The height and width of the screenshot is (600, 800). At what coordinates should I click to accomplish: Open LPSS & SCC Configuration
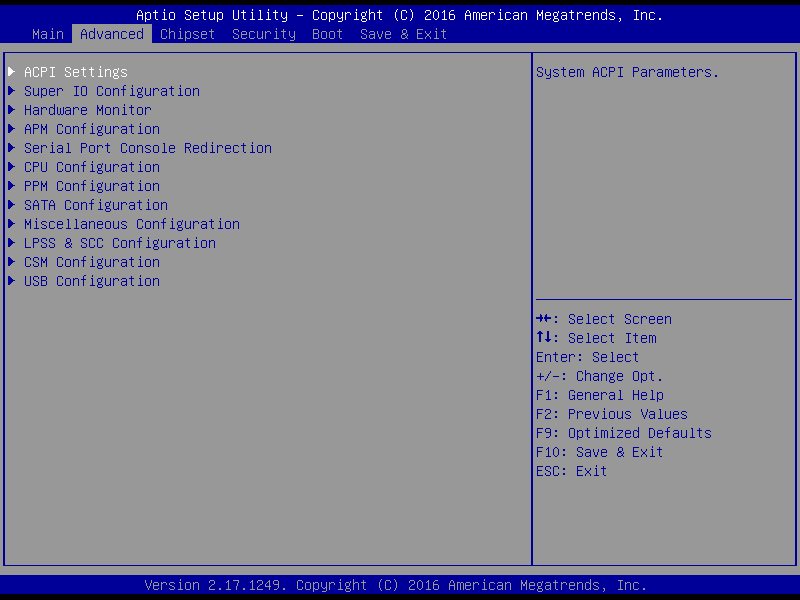coord(120,243)
